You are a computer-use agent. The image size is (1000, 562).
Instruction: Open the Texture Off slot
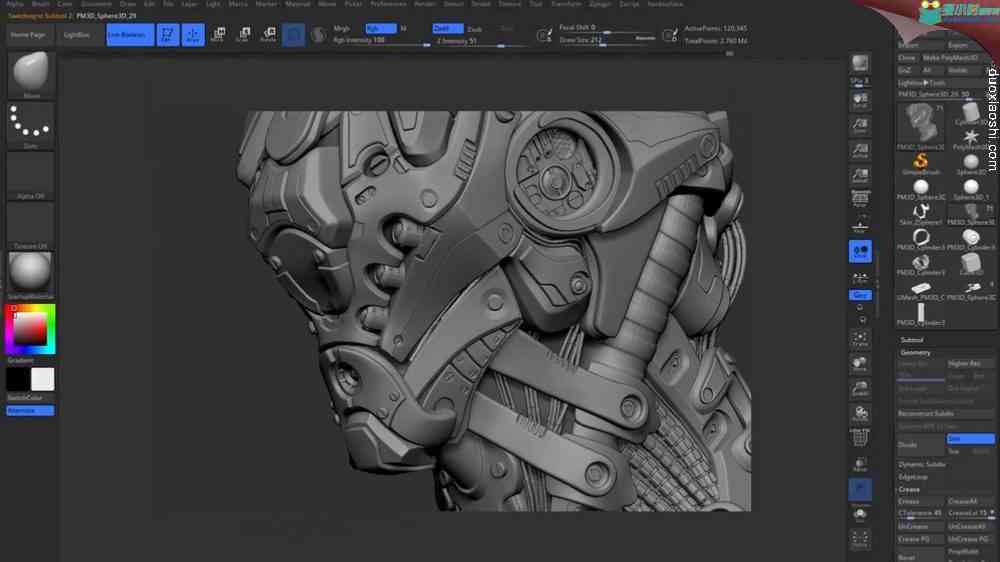[x=30, y=225]
